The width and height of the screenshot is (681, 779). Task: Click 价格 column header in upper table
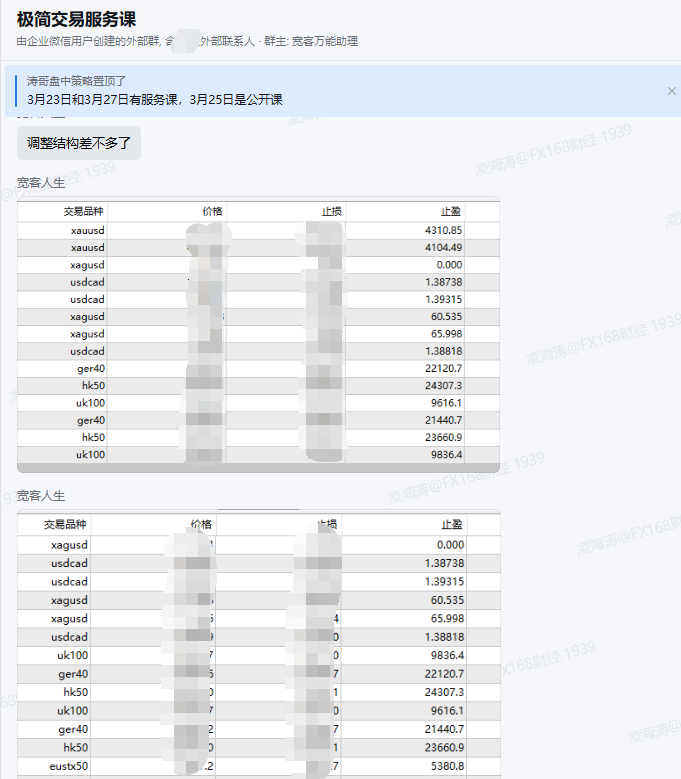coord(212,212)
